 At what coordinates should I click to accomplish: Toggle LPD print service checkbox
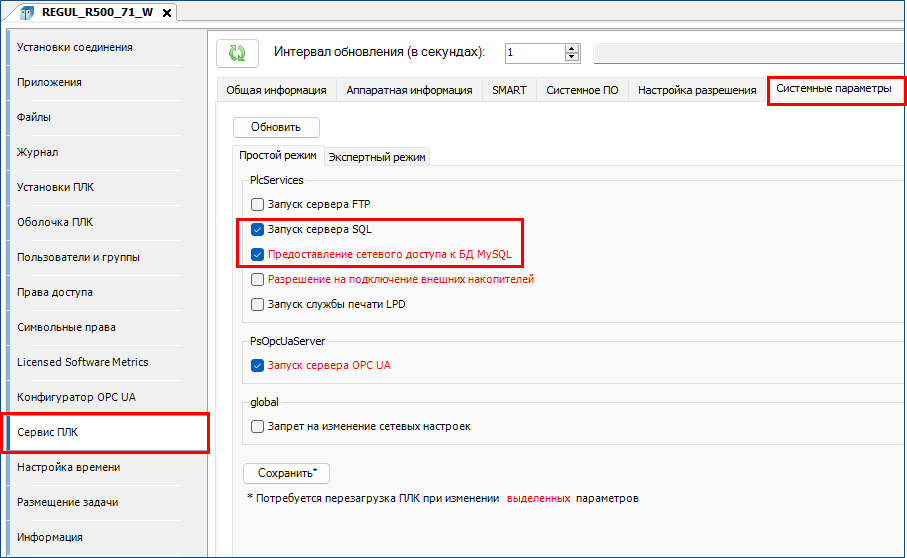click(258, 304)
